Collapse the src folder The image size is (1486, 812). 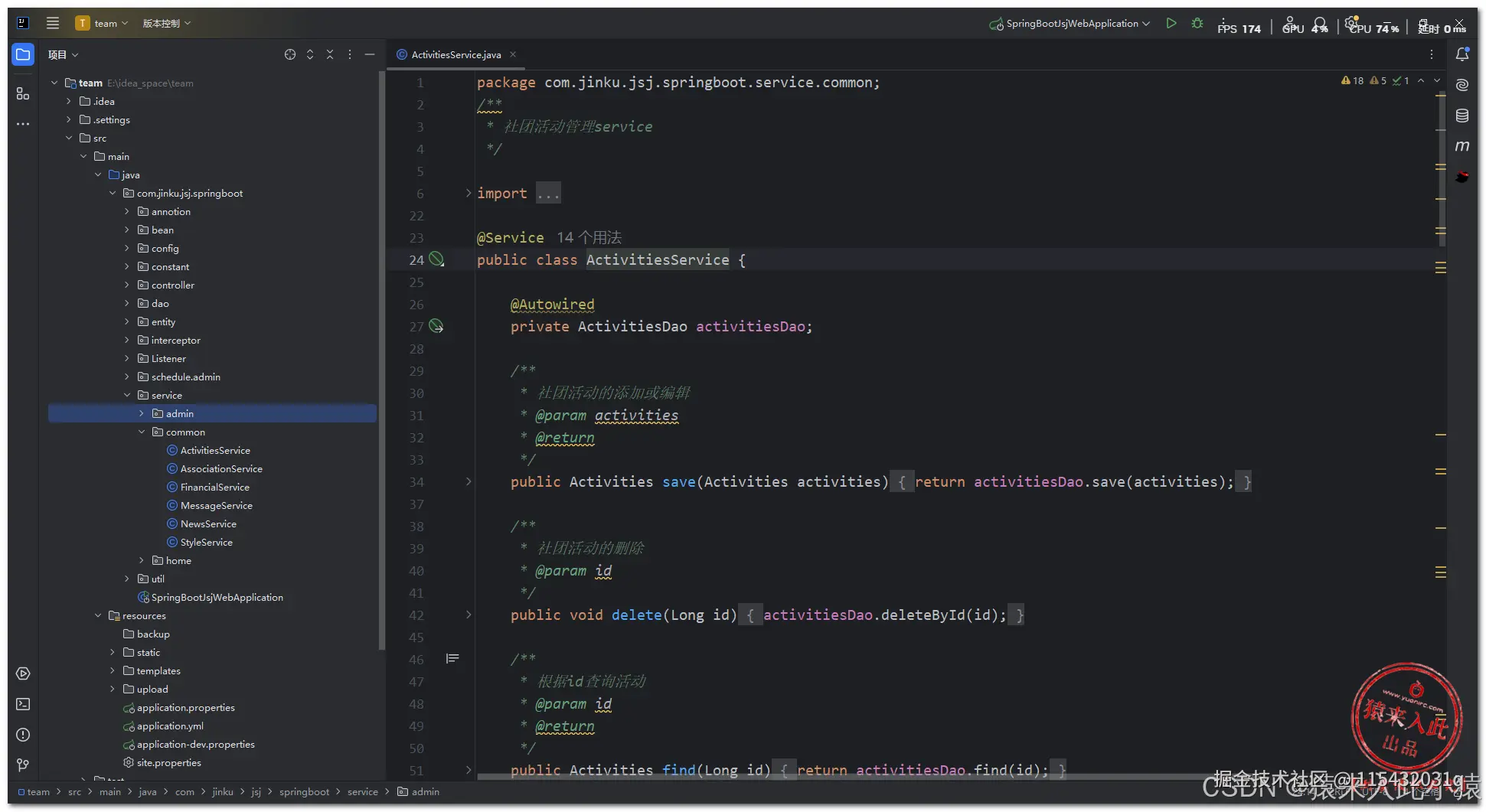pyautogui.click(x=69, y=138)
